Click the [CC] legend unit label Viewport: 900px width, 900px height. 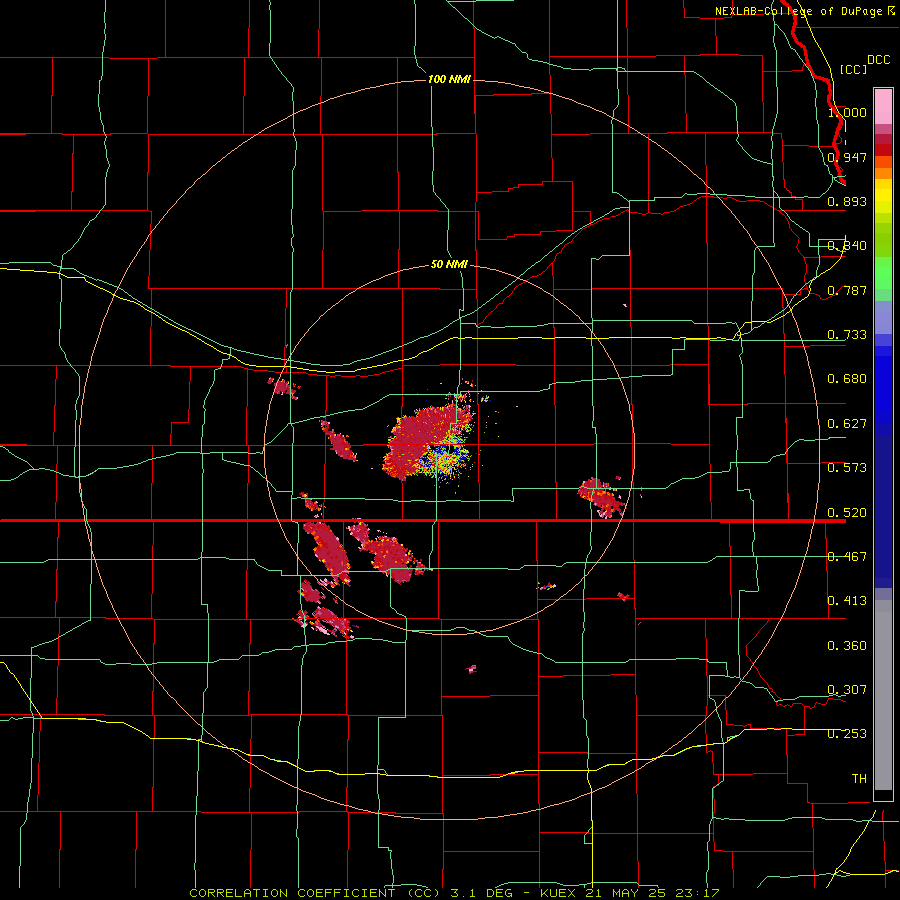(853, 69)
